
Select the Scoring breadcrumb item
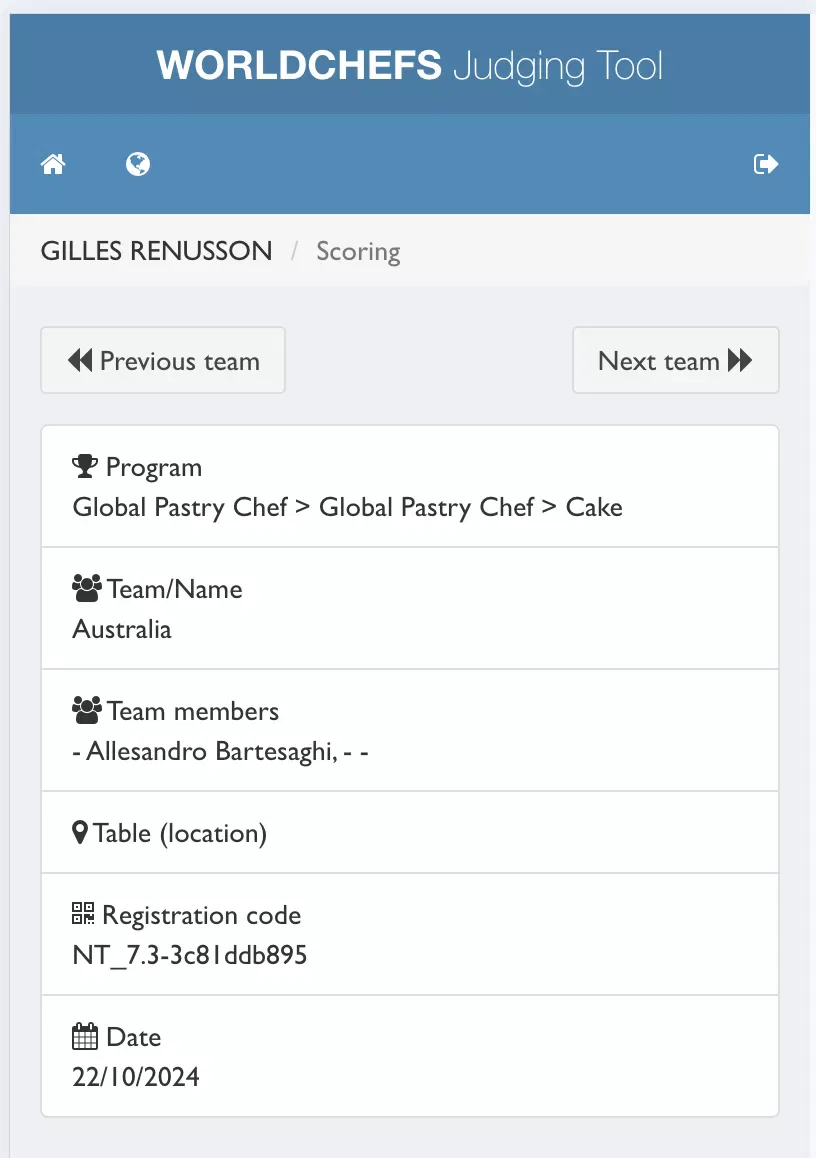(x=358, y=251)
